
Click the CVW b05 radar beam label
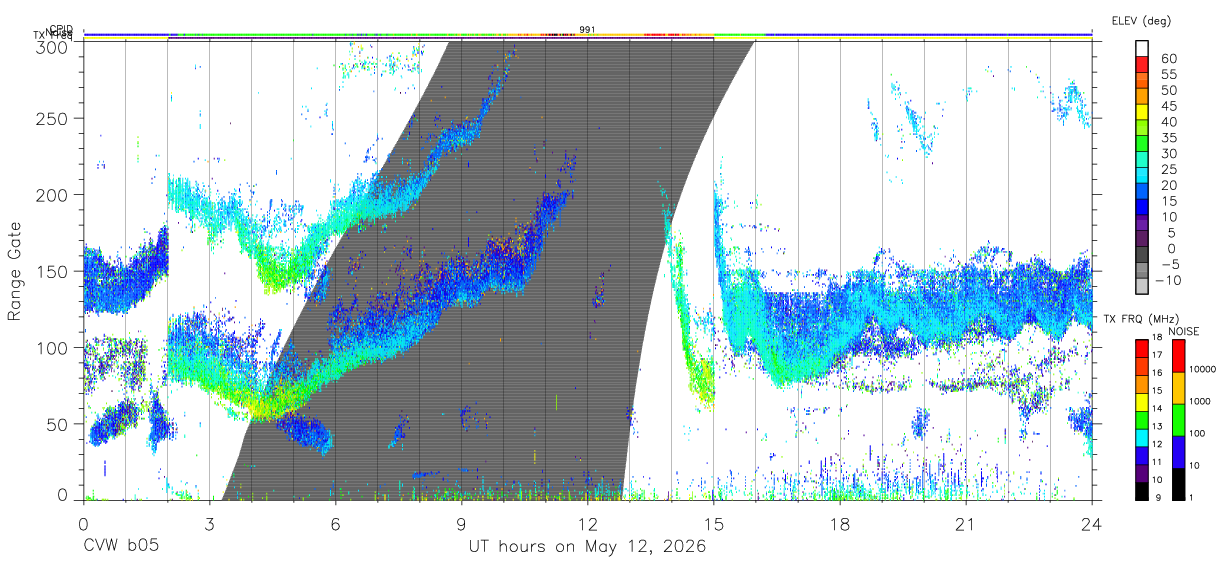tap(120, 547)
